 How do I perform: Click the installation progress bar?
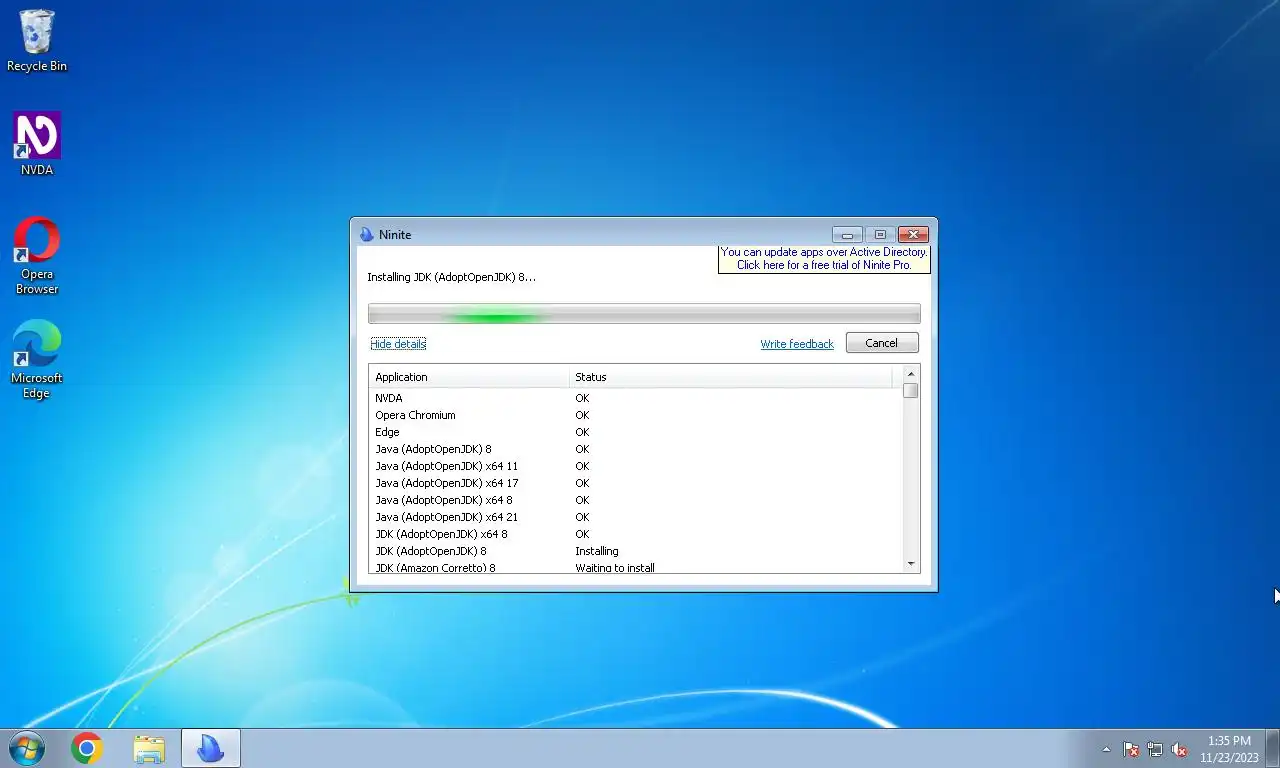pyautogui.click(x=644, y=314)
